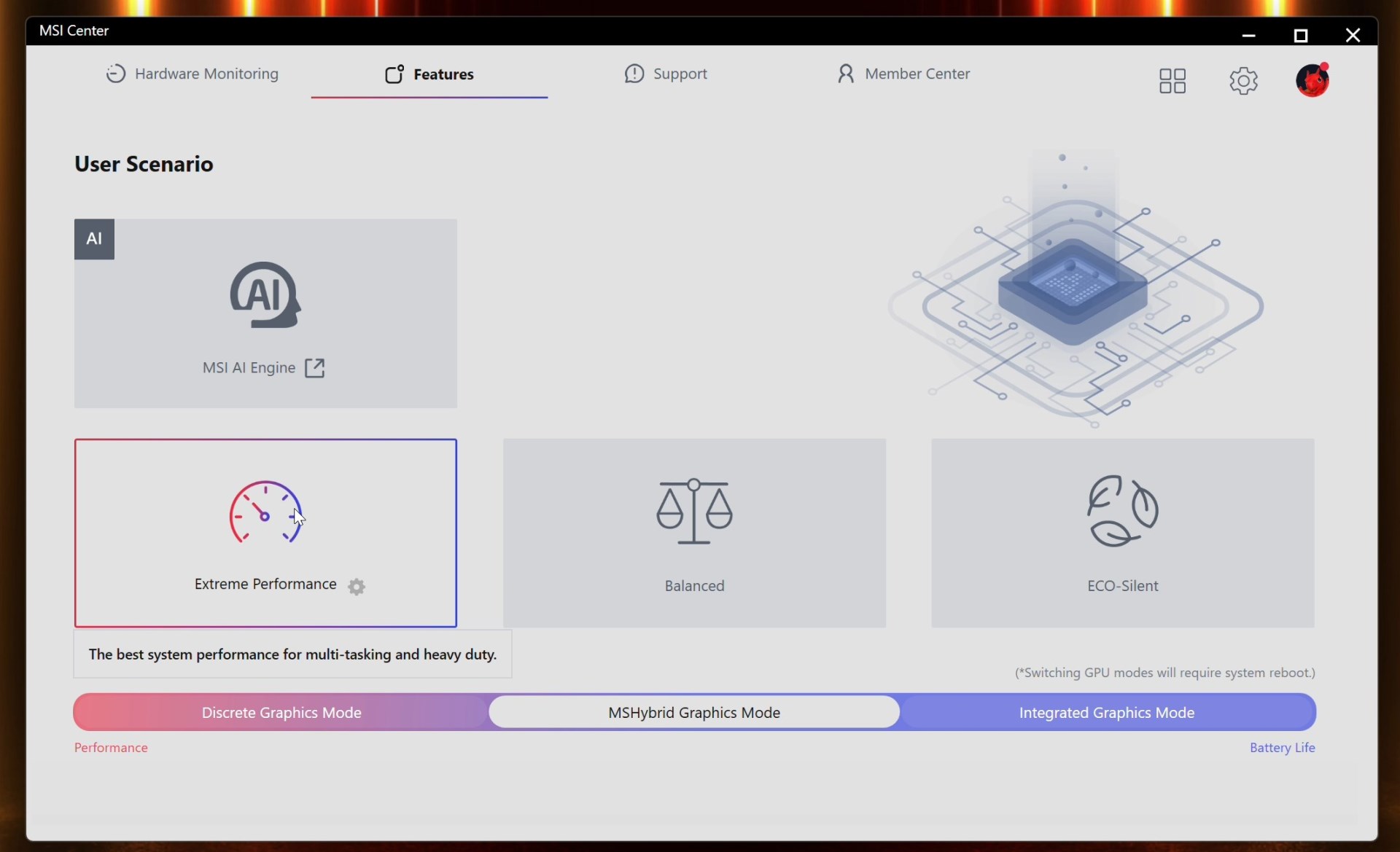Open MSI Center settings gear

pyautogui.click(x=1243, y=81)
